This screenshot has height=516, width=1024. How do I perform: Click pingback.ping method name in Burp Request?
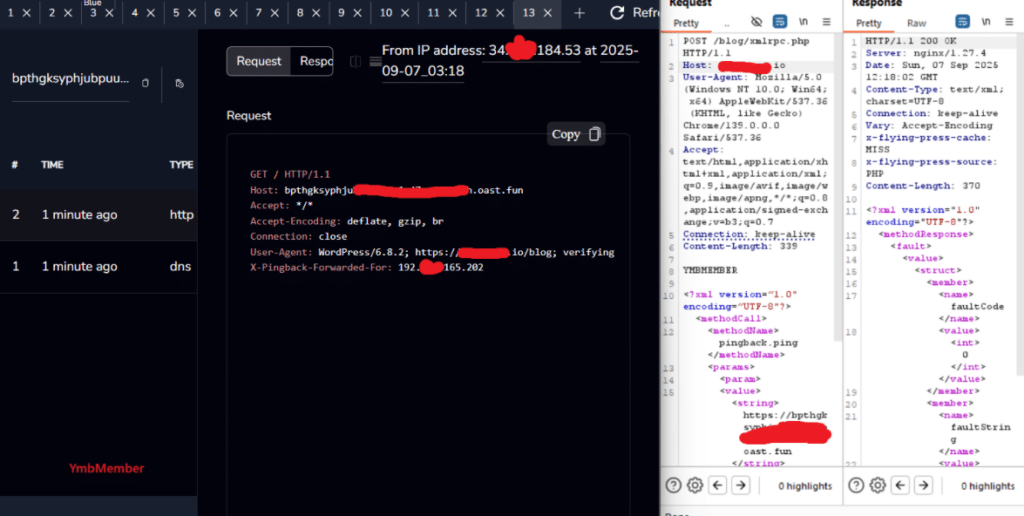click(758, 342)
